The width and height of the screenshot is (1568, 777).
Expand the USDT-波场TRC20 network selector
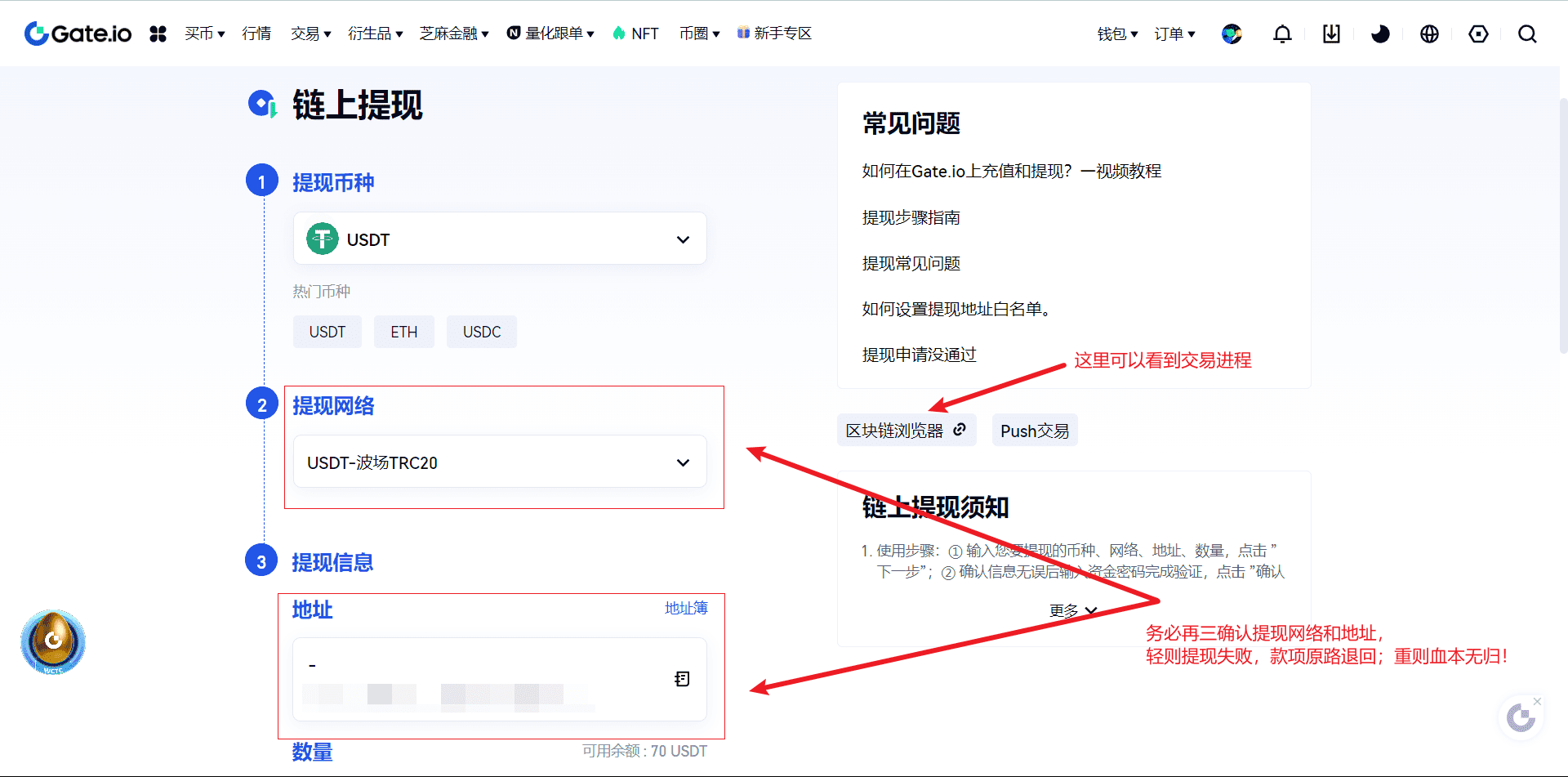click(x=500, y=462)
